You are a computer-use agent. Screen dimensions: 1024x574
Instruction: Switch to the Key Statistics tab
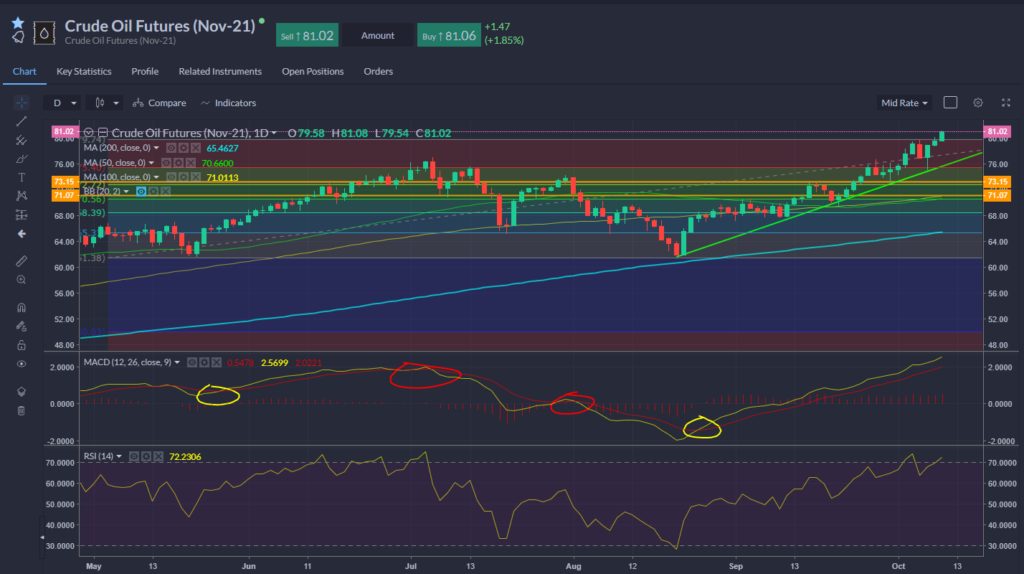tap(84, 72)
